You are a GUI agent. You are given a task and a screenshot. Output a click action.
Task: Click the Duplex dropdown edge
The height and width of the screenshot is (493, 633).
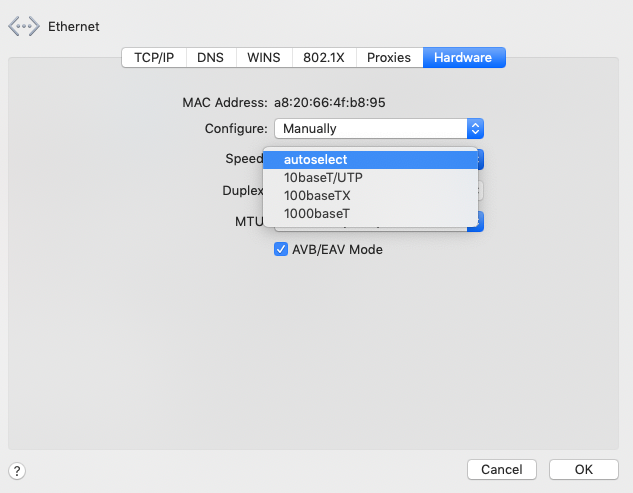point(480,190)
